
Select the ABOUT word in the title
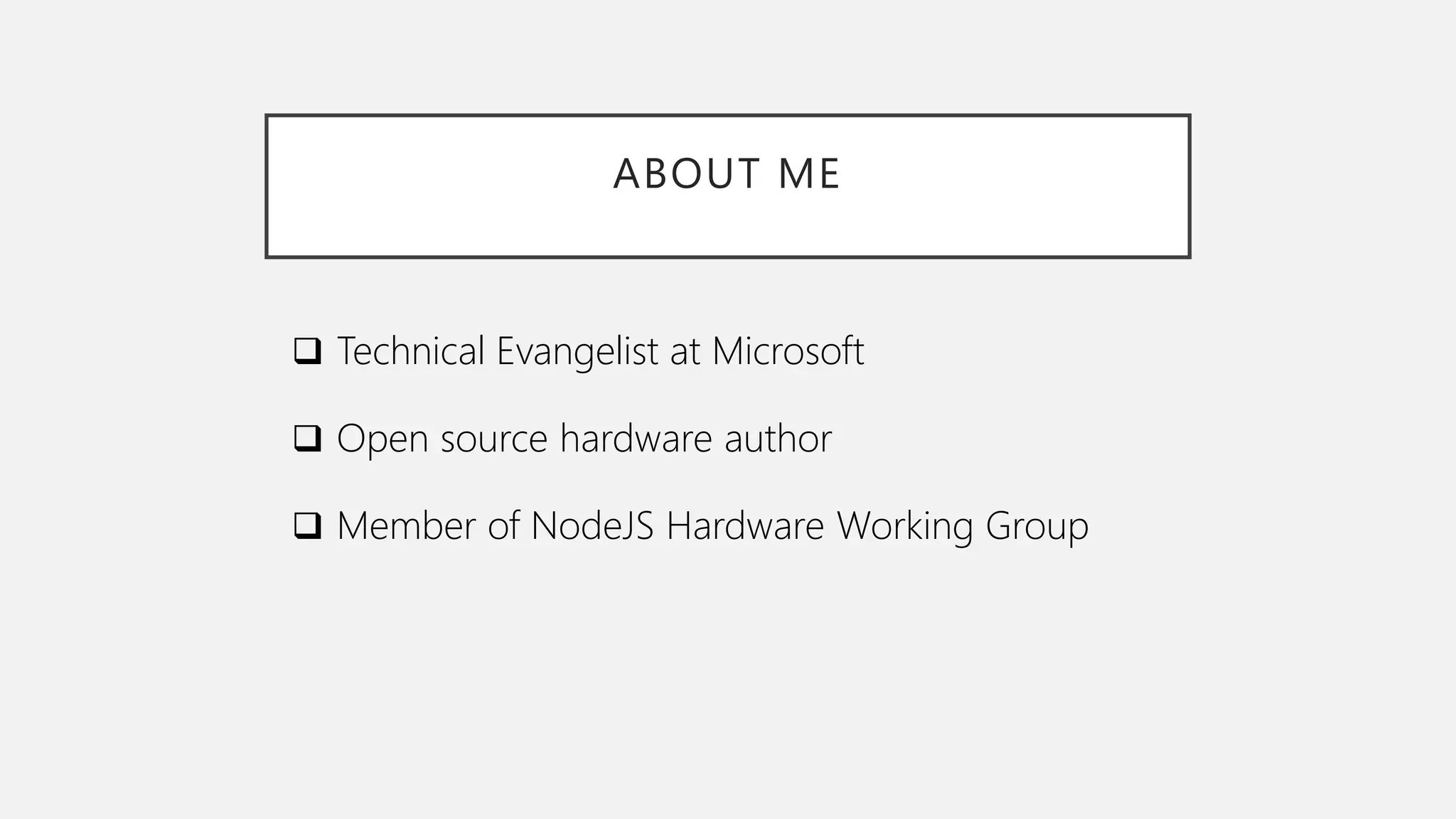[x=686, y=173]
